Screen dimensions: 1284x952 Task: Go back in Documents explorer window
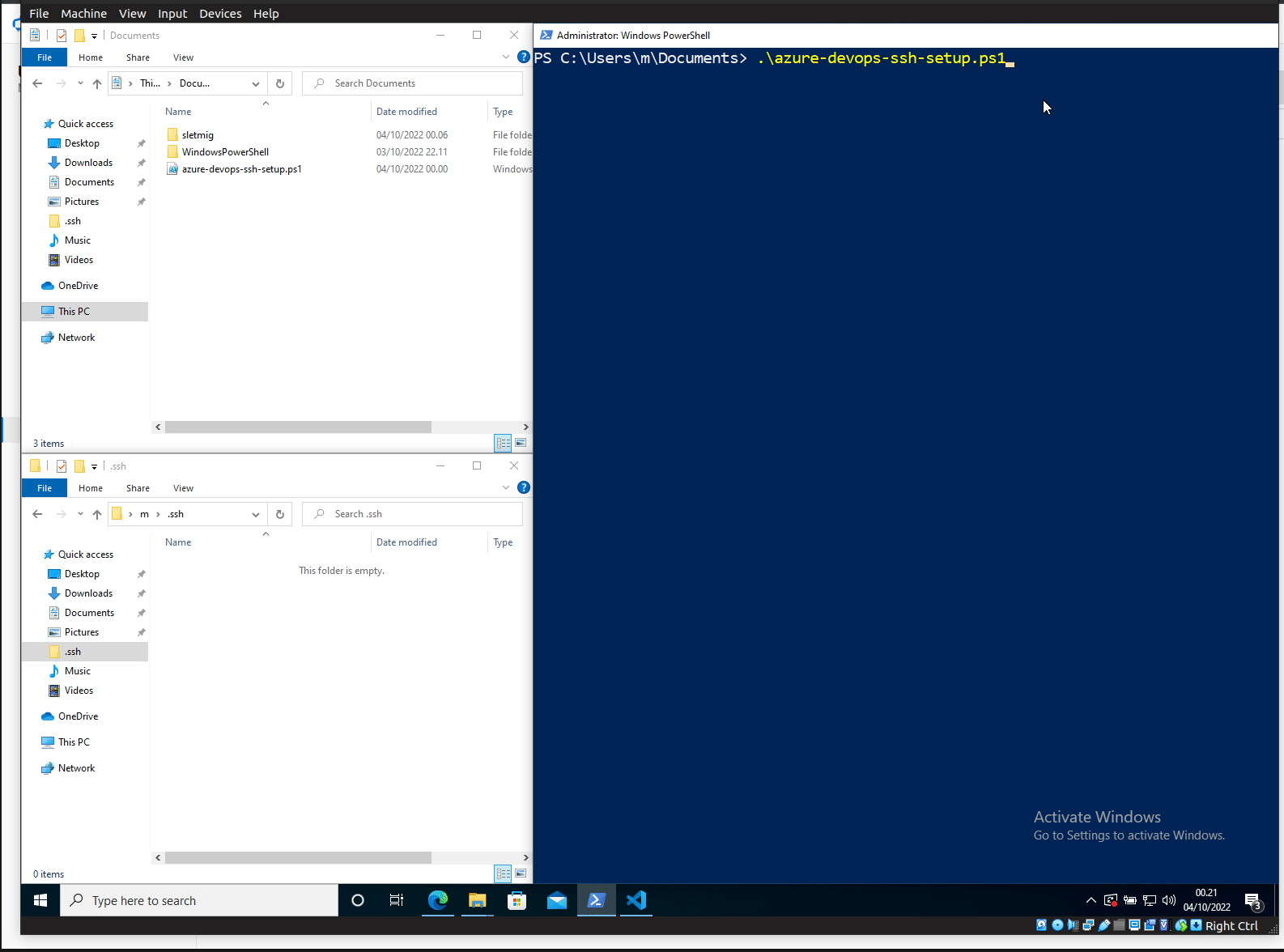point(37,83)
